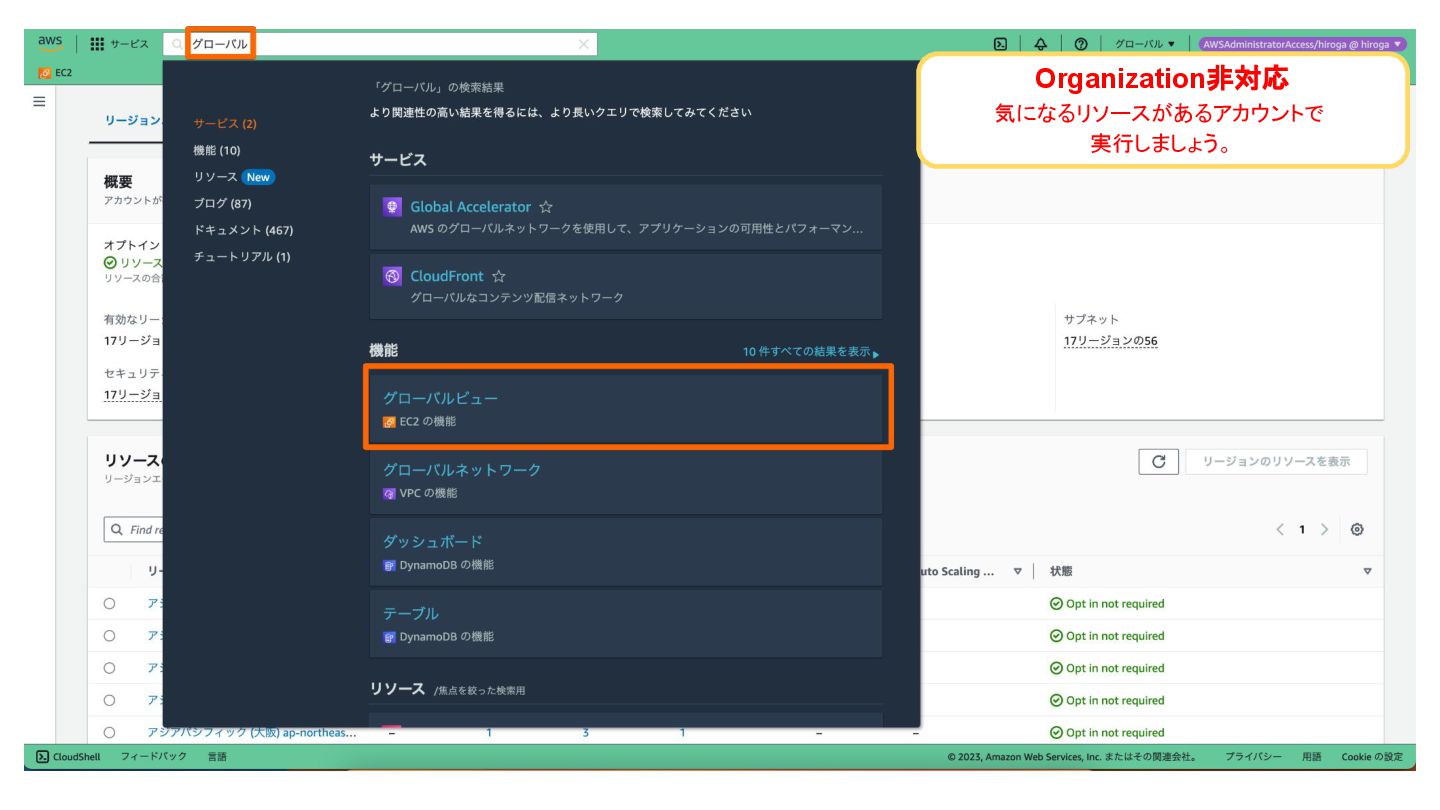Open アジアパシフィック (大阪) region link

click(x=252, y=732)
